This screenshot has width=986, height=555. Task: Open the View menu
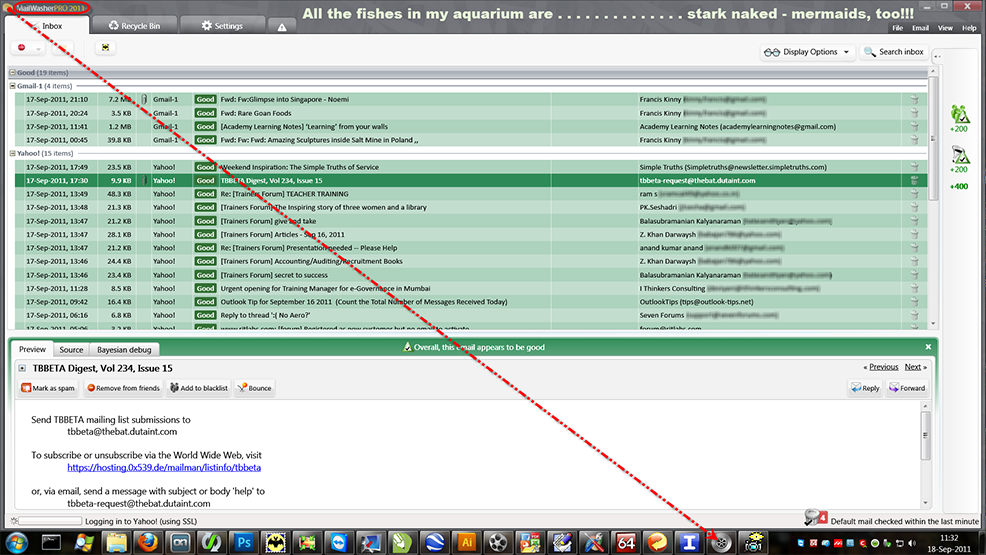(x=945, y=28)
